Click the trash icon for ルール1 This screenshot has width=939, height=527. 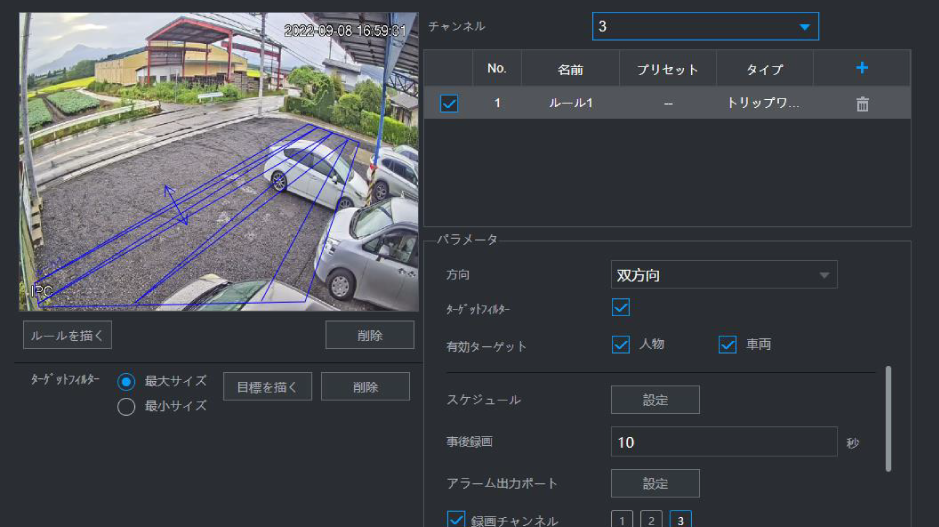click(862, 104)
